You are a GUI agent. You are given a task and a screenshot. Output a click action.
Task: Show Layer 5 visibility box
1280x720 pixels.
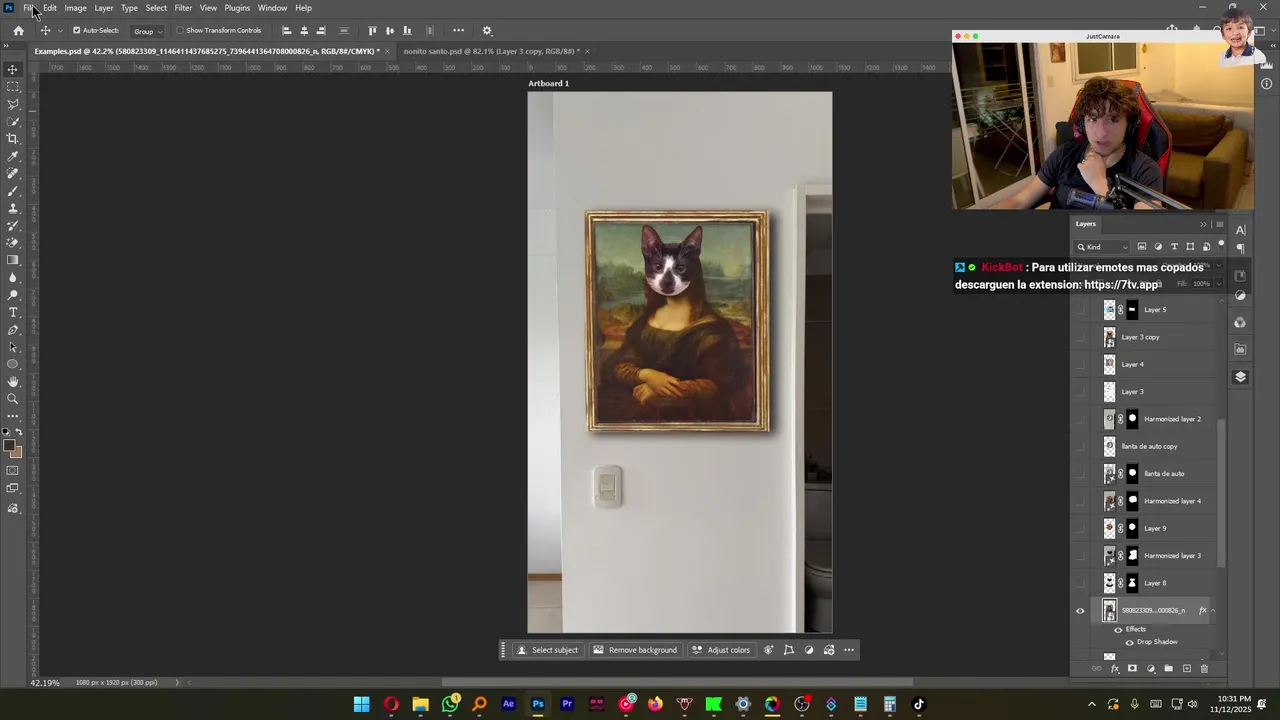(1079, 310)
